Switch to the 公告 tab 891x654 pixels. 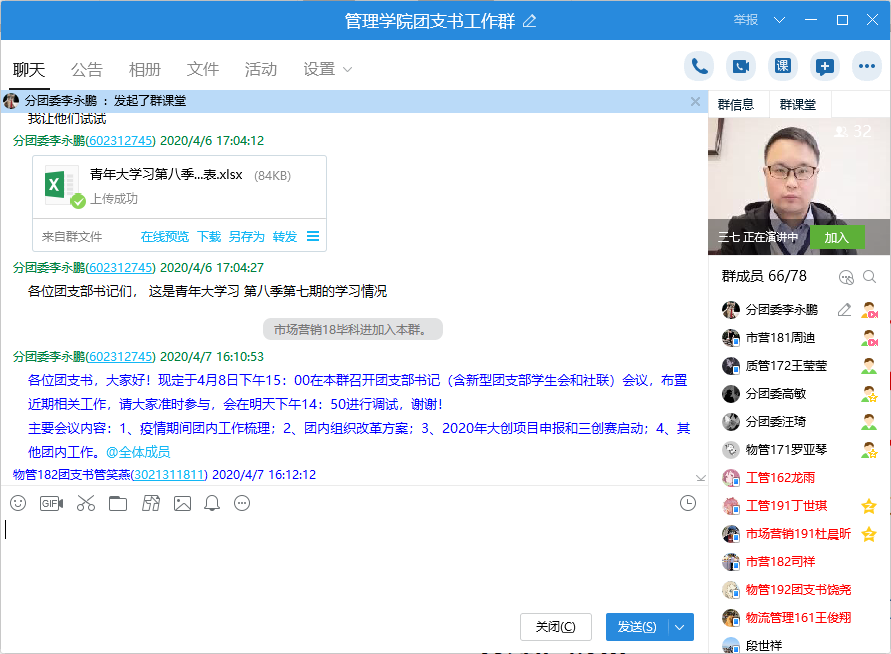pos(87,69)
